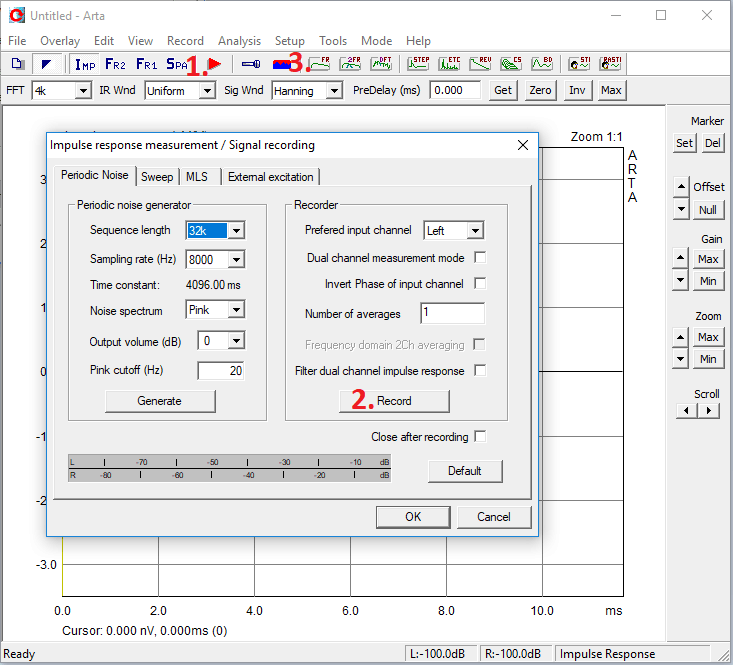Image resolution: width=733 pixels, height=665 pixels.
Task: Toggle Invert Phase of input channel
Action: coord(480,284)
